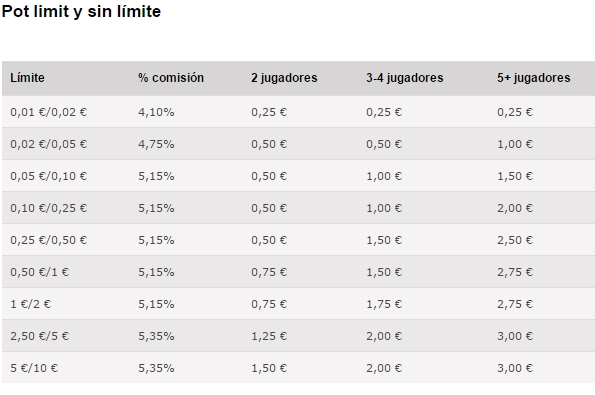Select the 0,50 €/1 € limit cell

tap(39, 272)
